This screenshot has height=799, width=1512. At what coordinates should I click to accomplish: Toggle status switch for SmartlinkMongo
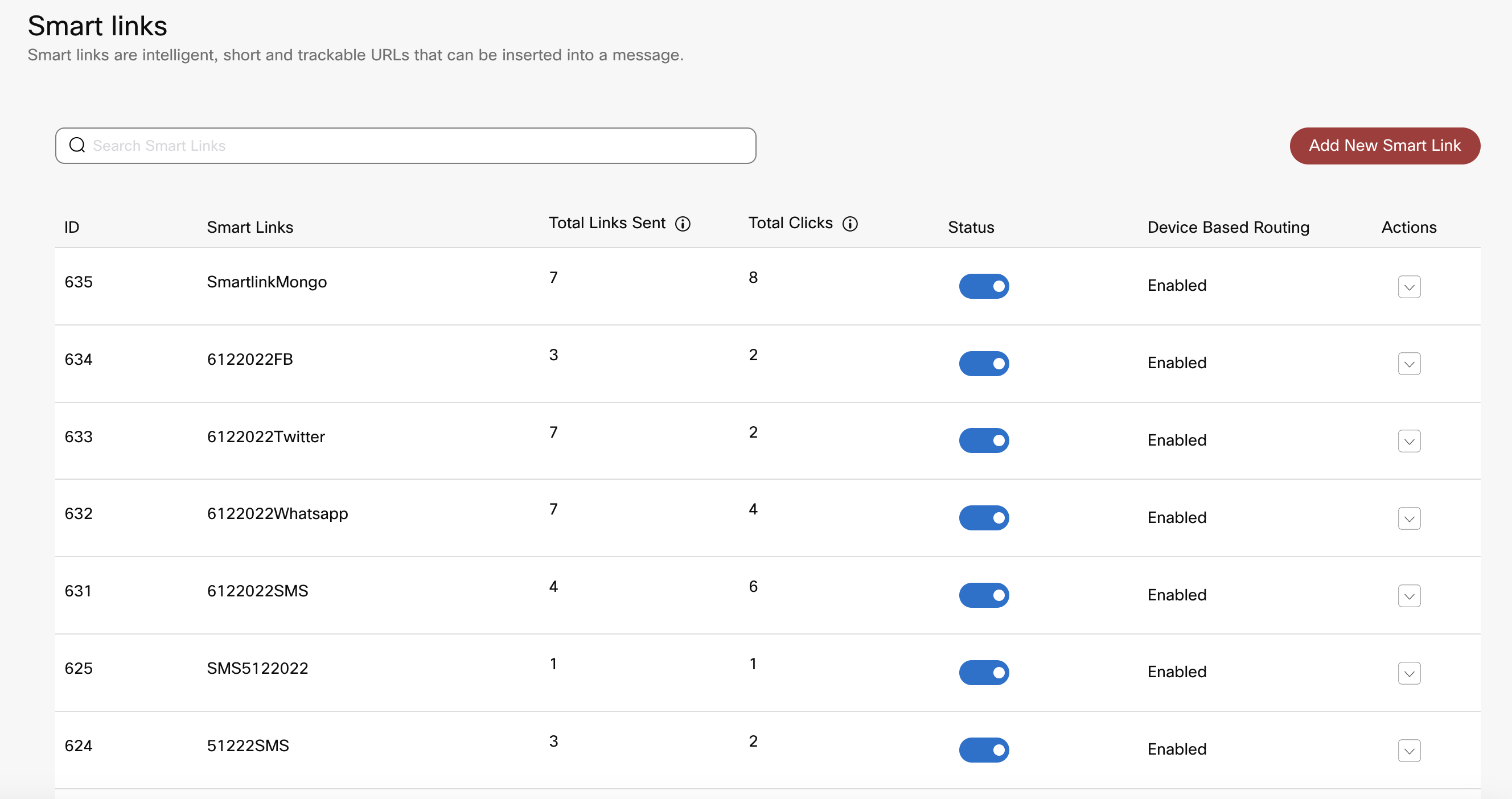click(984, 286)
